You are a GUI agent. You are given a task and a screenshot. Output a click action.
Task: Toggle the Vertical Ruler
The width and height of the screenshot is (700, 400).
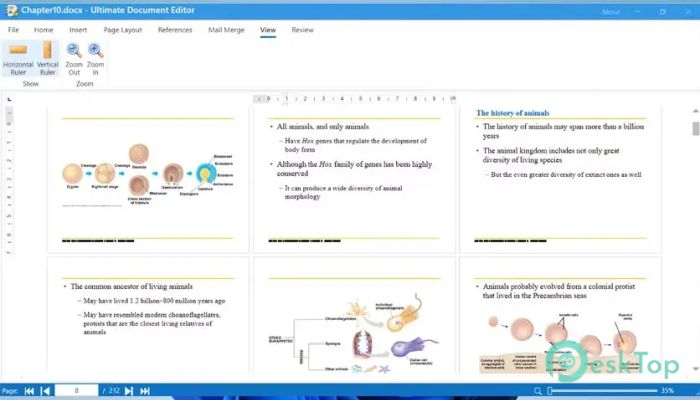47,58
